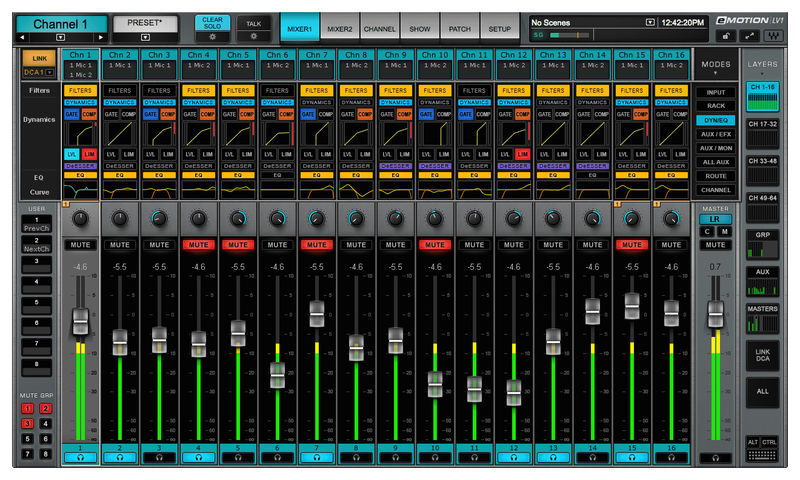Viewport: 800px width, 480px height.
Task: Select the CH 17-32 layer
Action: coord(762,134)
